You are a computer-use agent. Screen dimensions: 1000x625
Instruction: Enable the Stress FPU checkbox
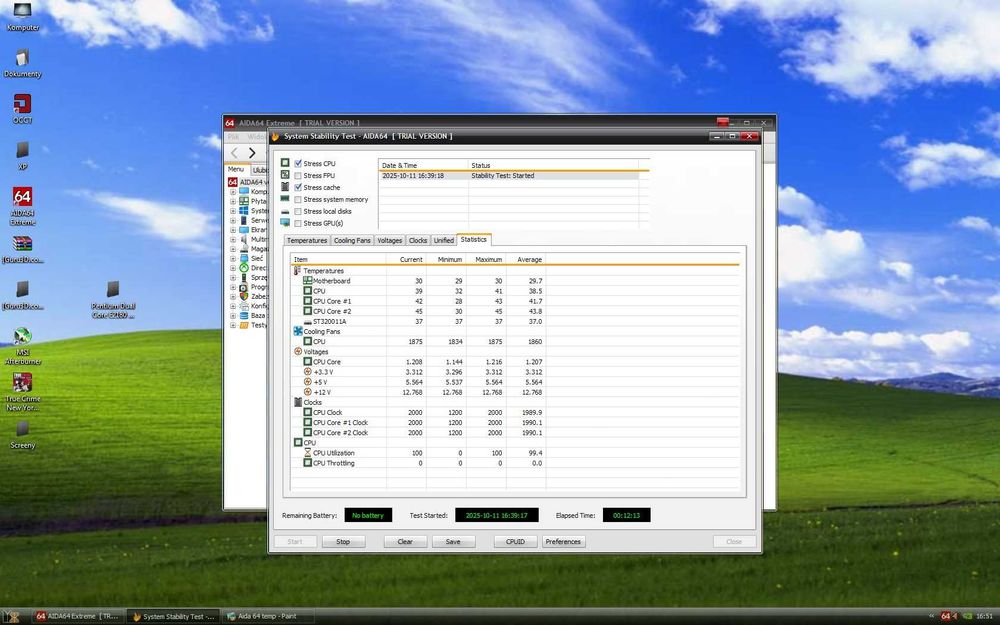[x=298, y=175]
